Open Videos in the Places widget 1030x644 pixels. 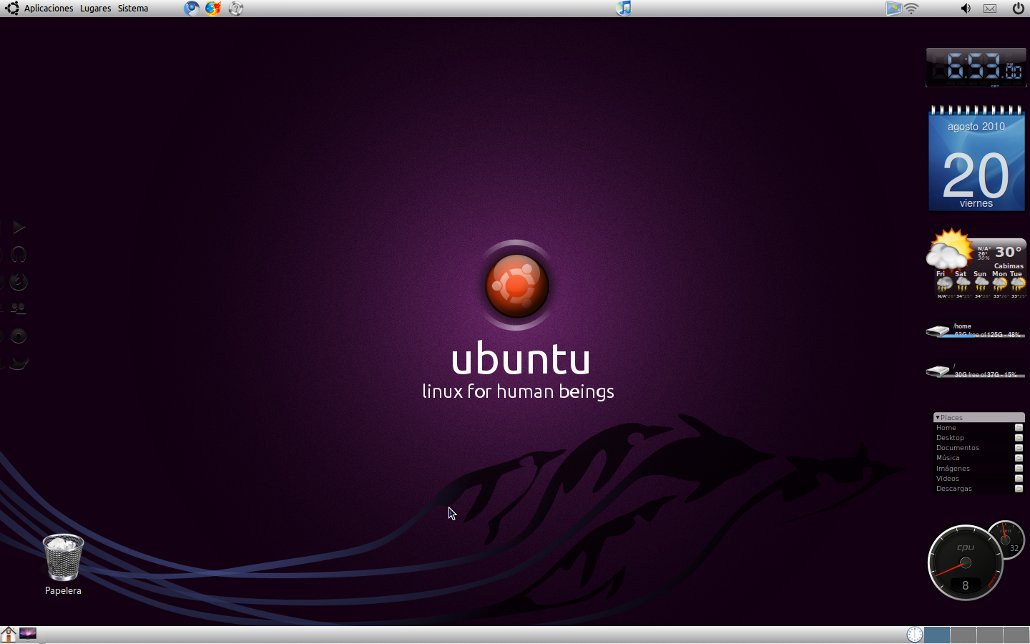(979, 478)
